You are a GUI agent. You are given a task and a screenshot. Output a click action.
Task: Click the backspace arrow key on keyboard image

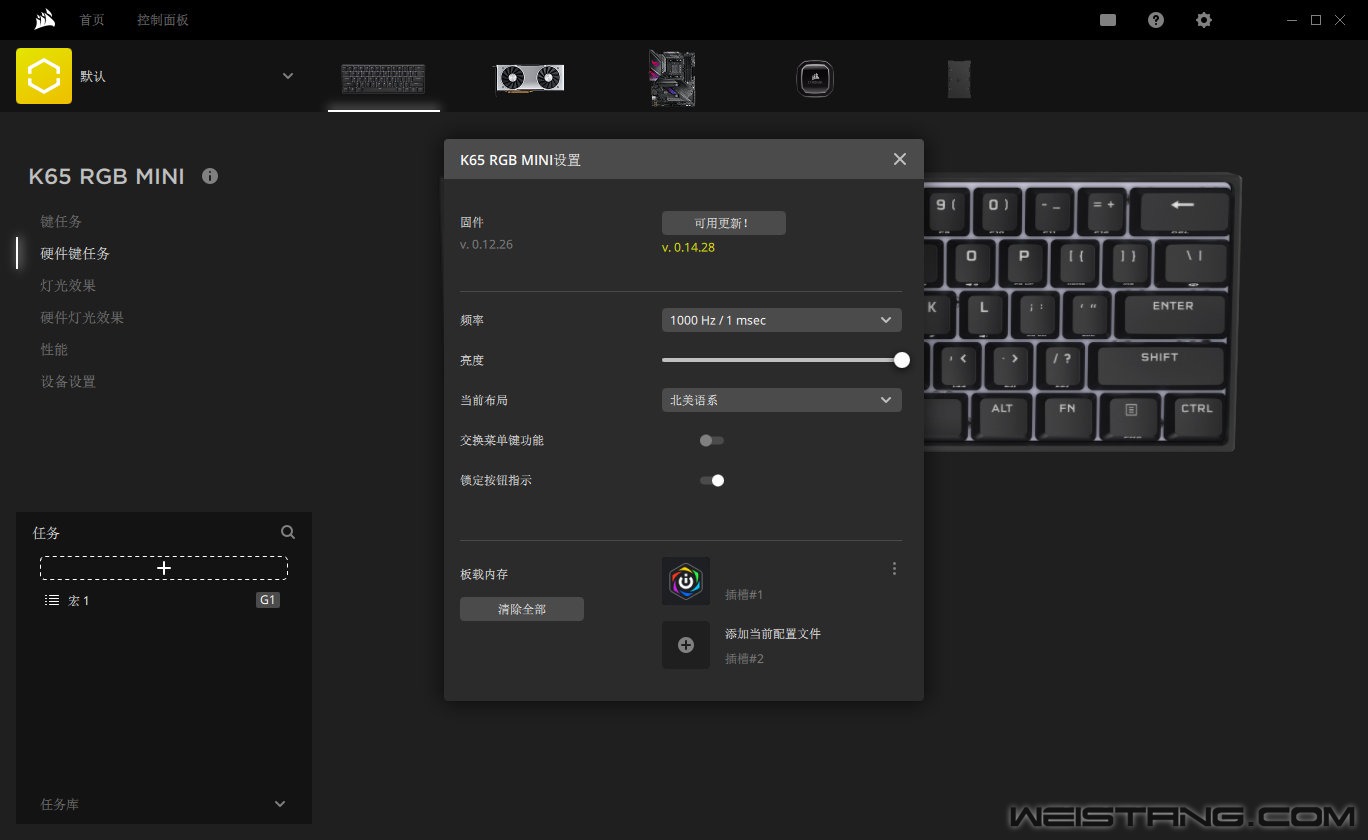(x=1184, y=211)
